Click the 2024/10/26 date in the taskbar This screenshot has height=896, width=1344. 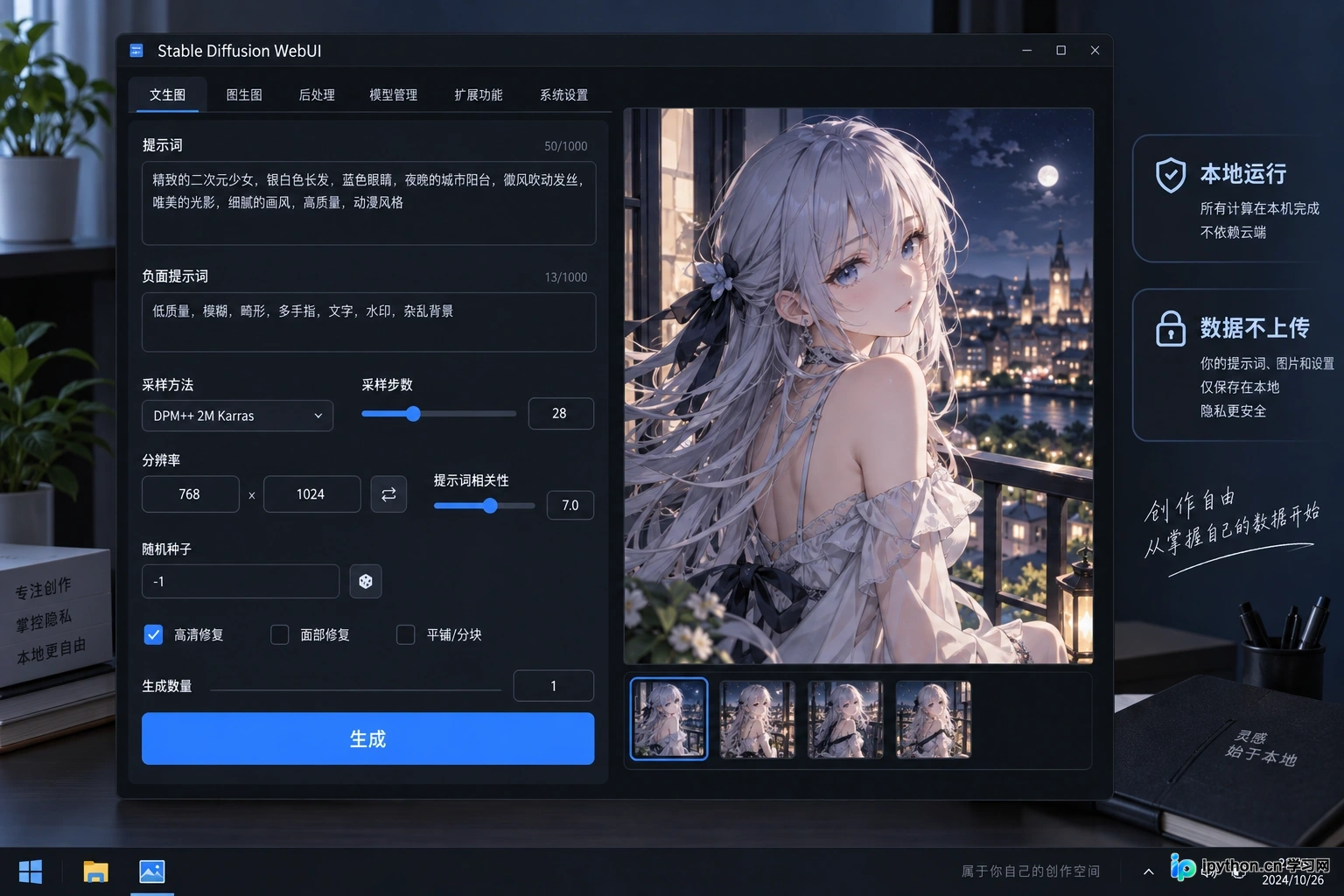coord(1292,880)
